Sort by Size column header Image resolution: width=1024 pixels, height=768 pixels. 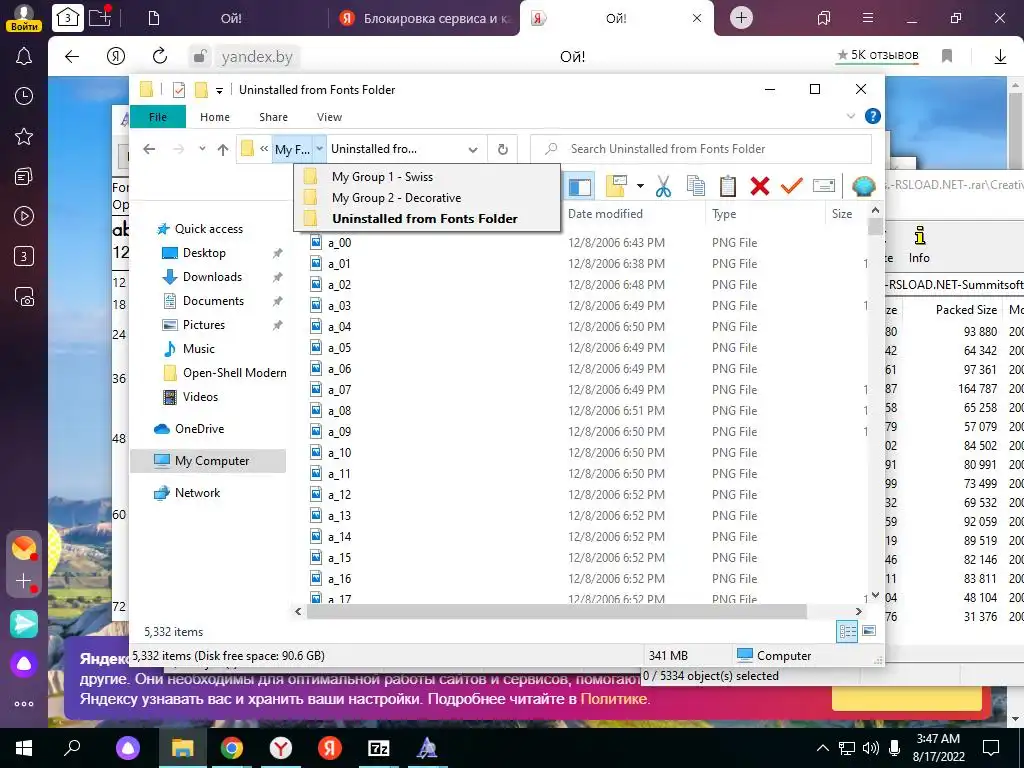[842, 214]
